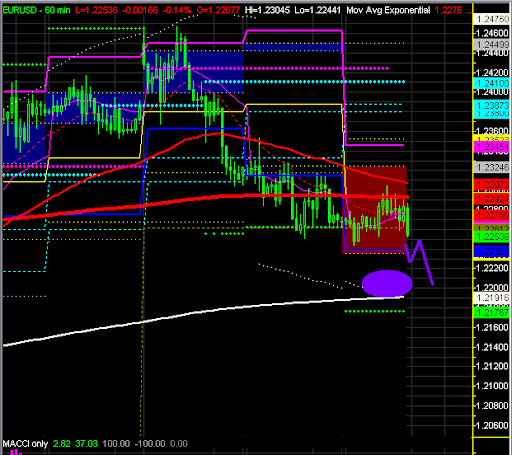Click the 1.20600 axis price label

coord(492,425)
